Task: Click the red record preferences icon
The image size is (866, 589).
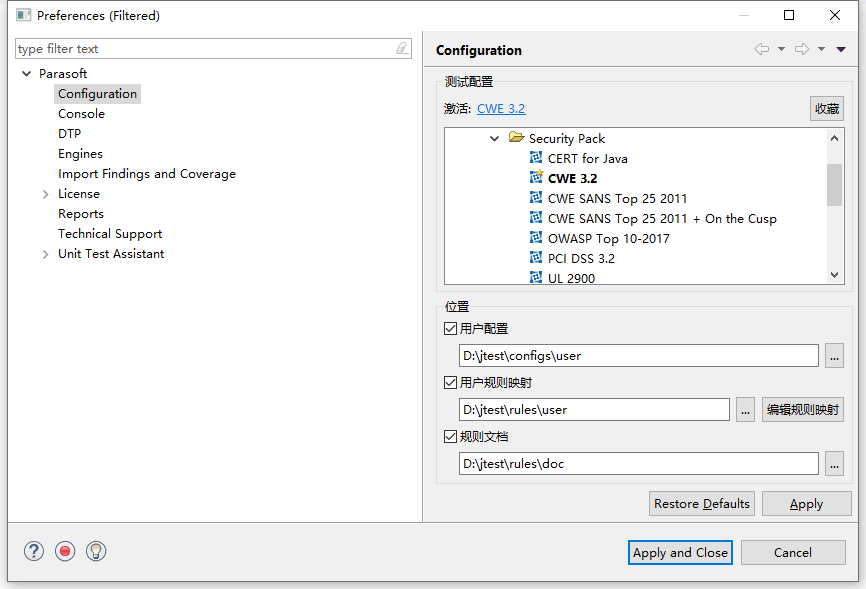Action: click(x=65, y=551)
